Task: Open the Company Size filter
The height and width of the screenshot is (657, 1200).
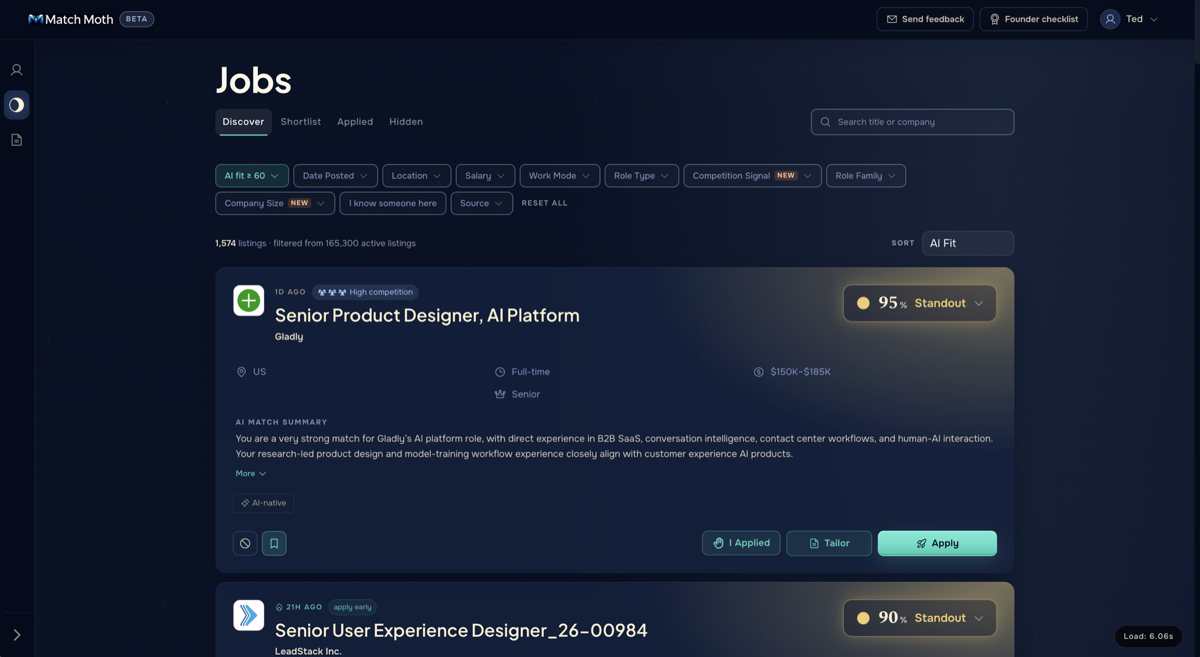Action: pos(274,203)
